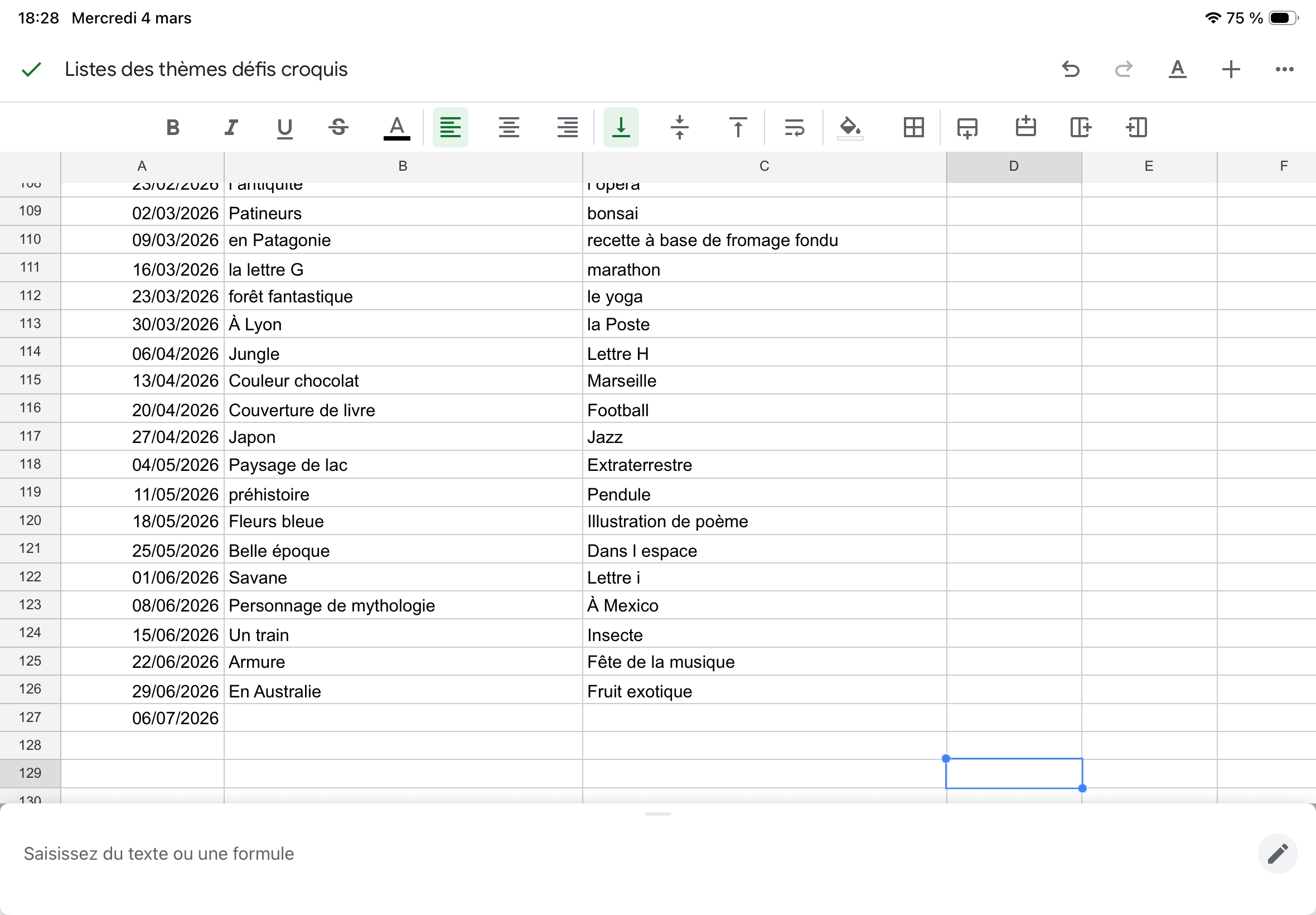The image size is (1316, 915).
Task: Toggle text wrapping in cell
Action: point(794,127)
